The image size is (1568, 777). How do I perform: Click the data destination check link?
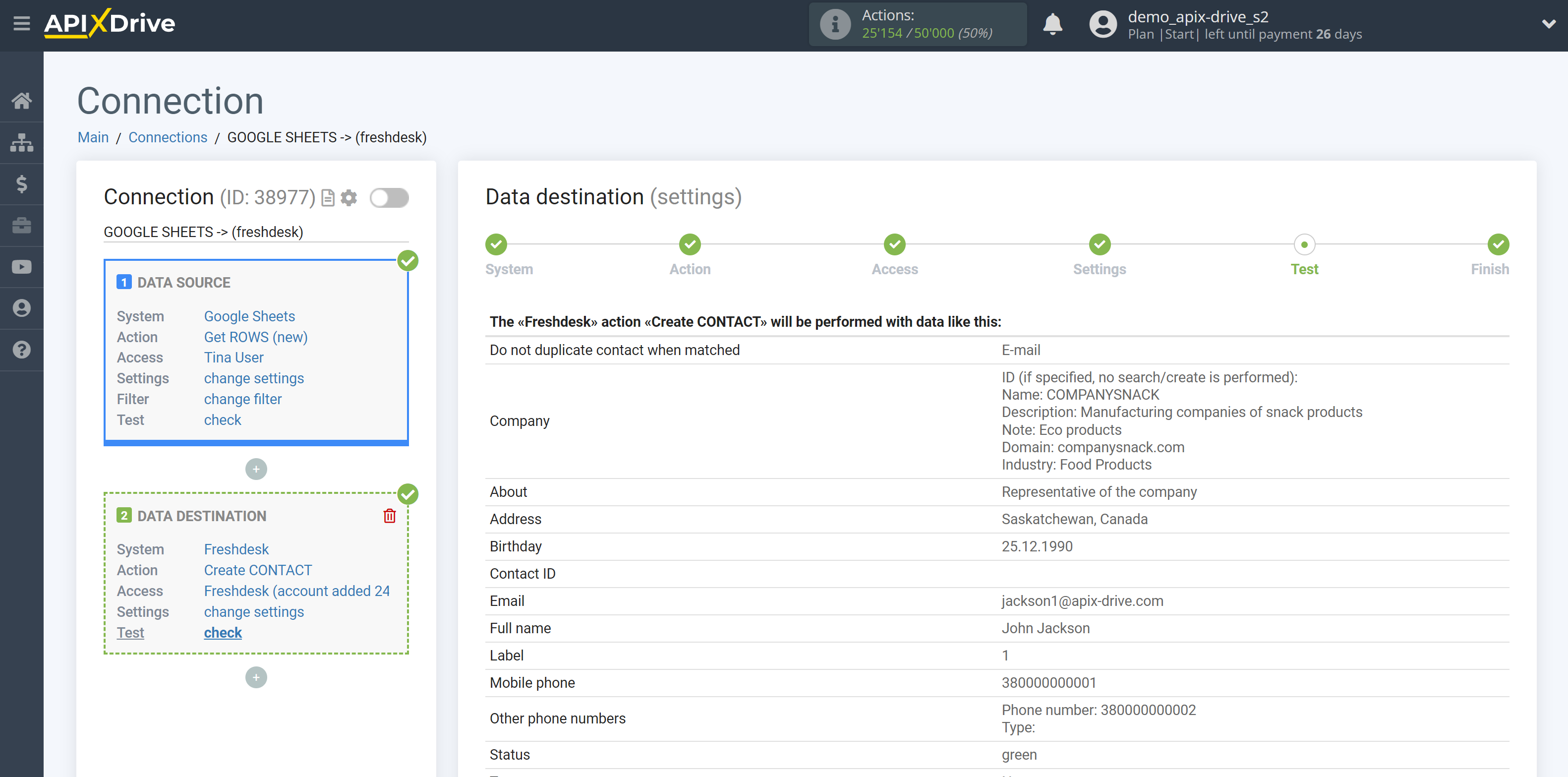[222, 632]
